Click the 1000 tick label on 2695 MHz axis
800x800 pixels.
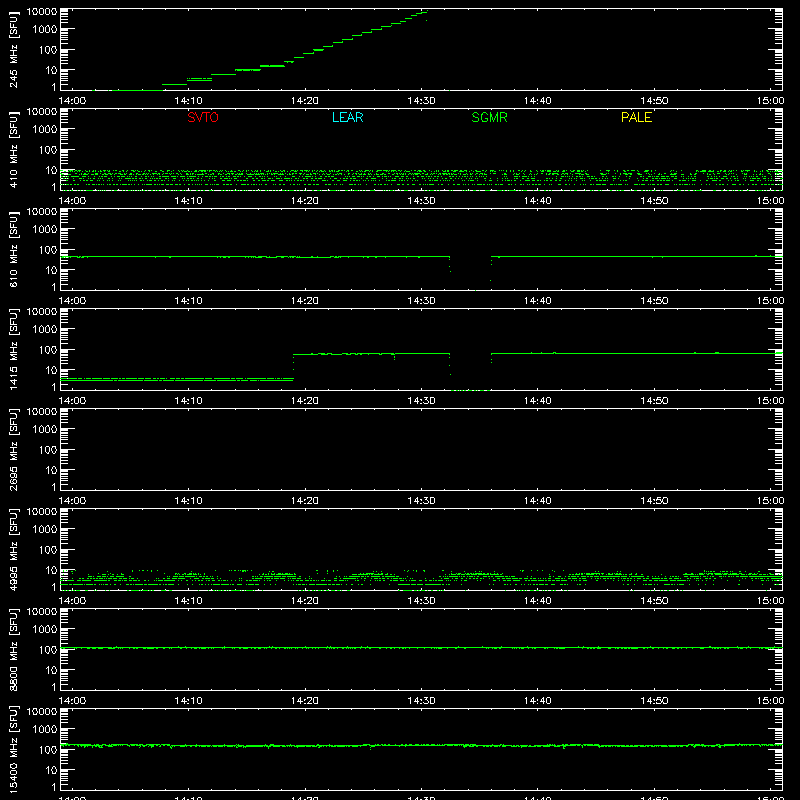point(45,430)
